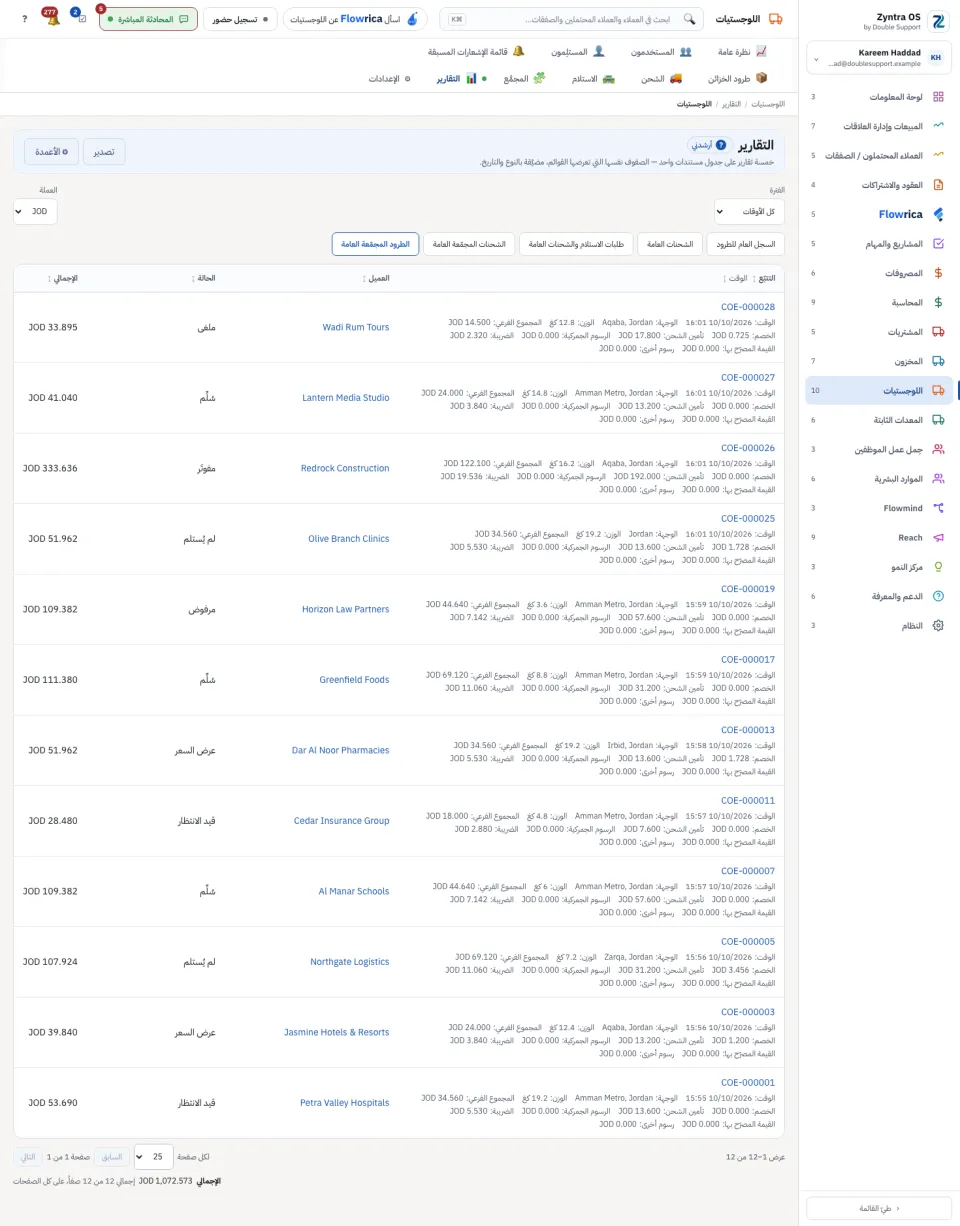Open the notifications bell icon
This screenshot has width=960, height=1226.
(53, 19)
